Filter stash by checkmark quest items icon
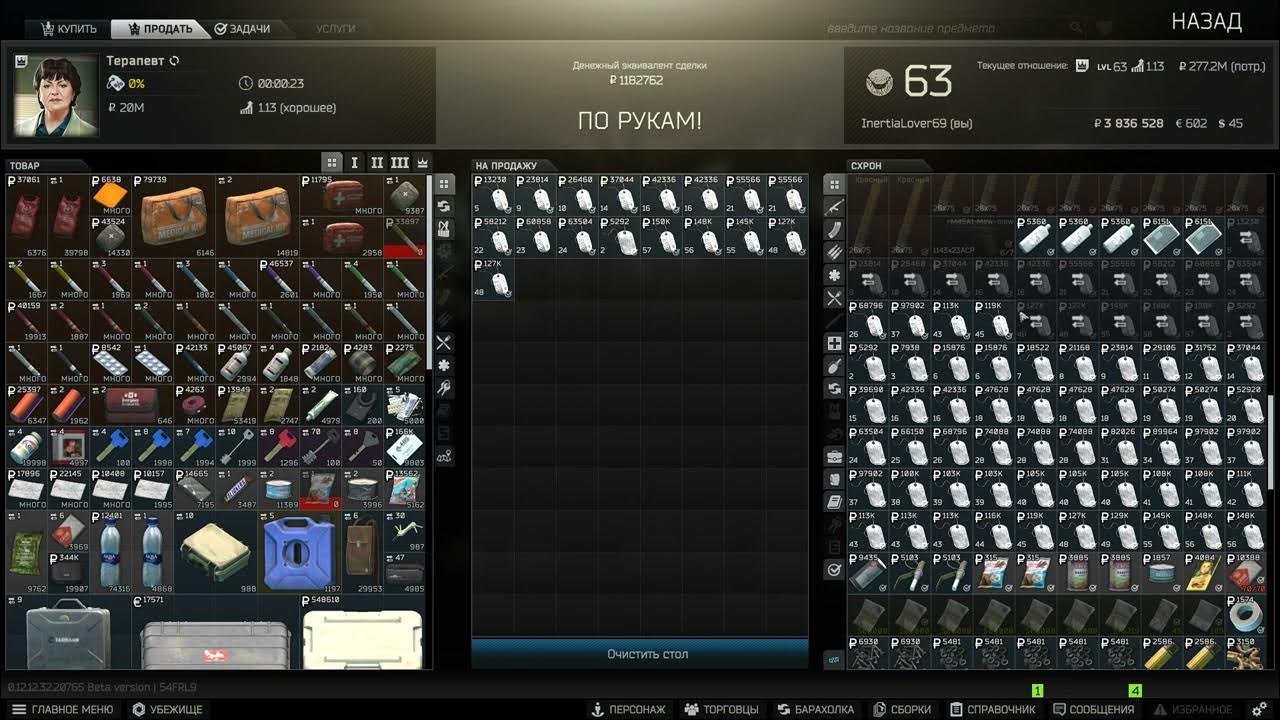The image size is (1280, 720). pyautogui.click(x=834, y=570)
